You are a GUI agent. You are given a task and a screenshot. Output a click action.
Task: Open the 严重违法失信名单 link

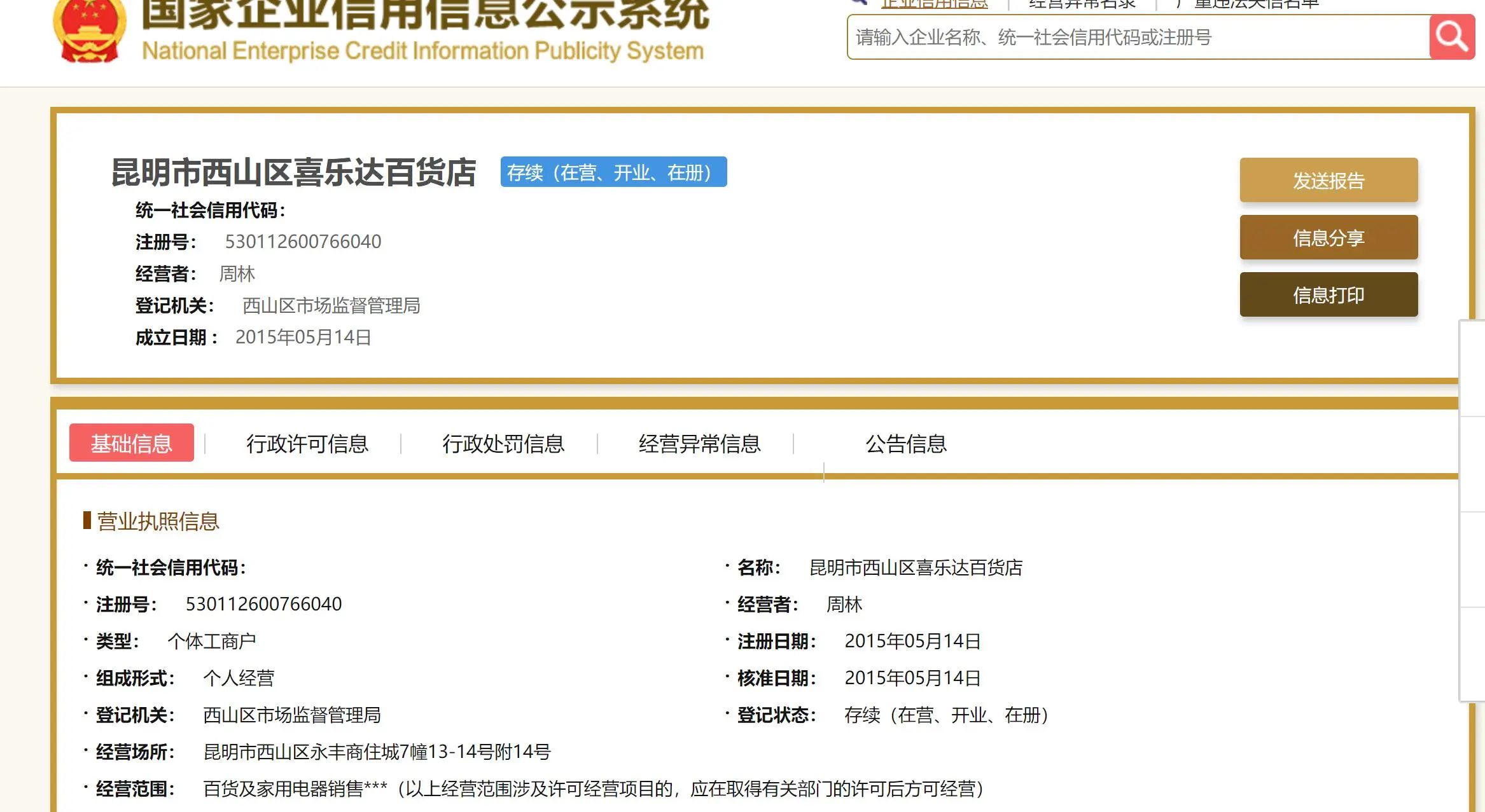point(1247,3)
